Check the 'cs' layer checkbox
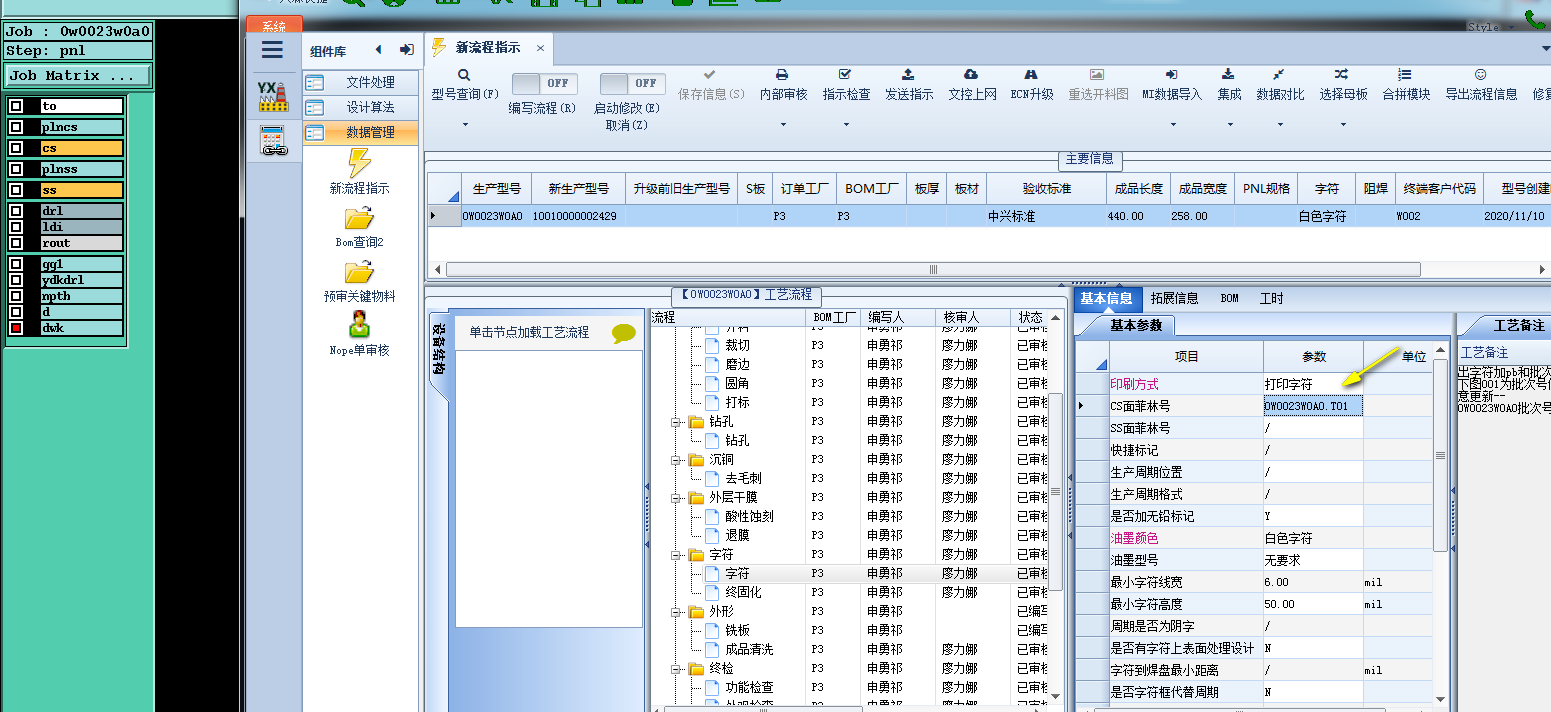1551x712 pixels. point(16,148)
